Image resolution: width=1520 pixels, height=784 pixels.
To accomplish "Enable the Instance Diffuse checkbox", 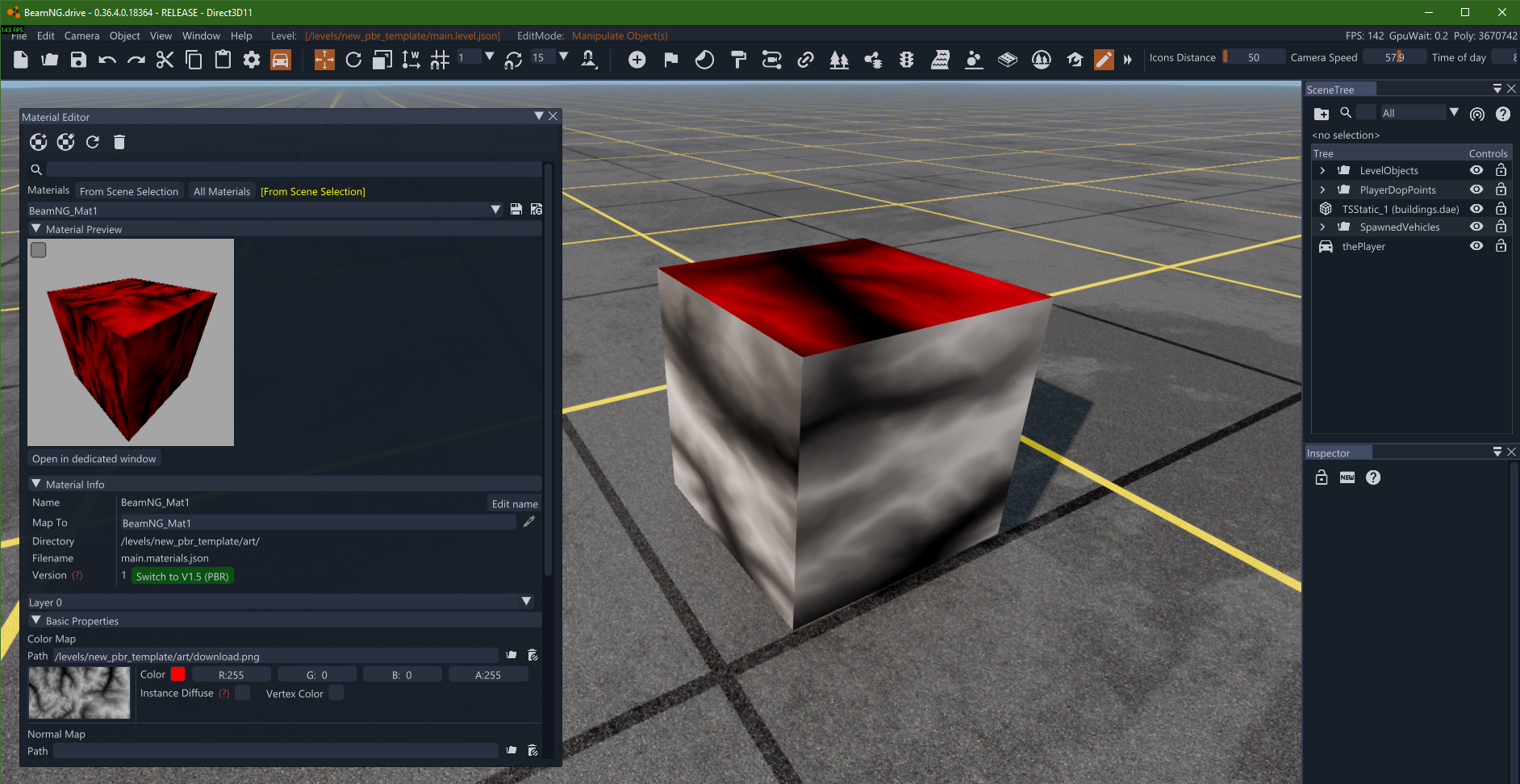I will 243,693.
